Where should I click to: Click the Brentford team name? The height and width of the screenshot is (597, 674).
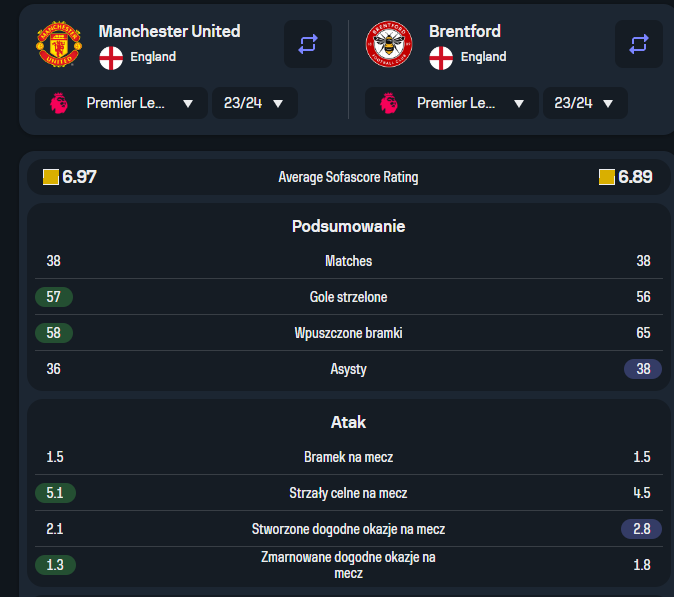[465, 31]
